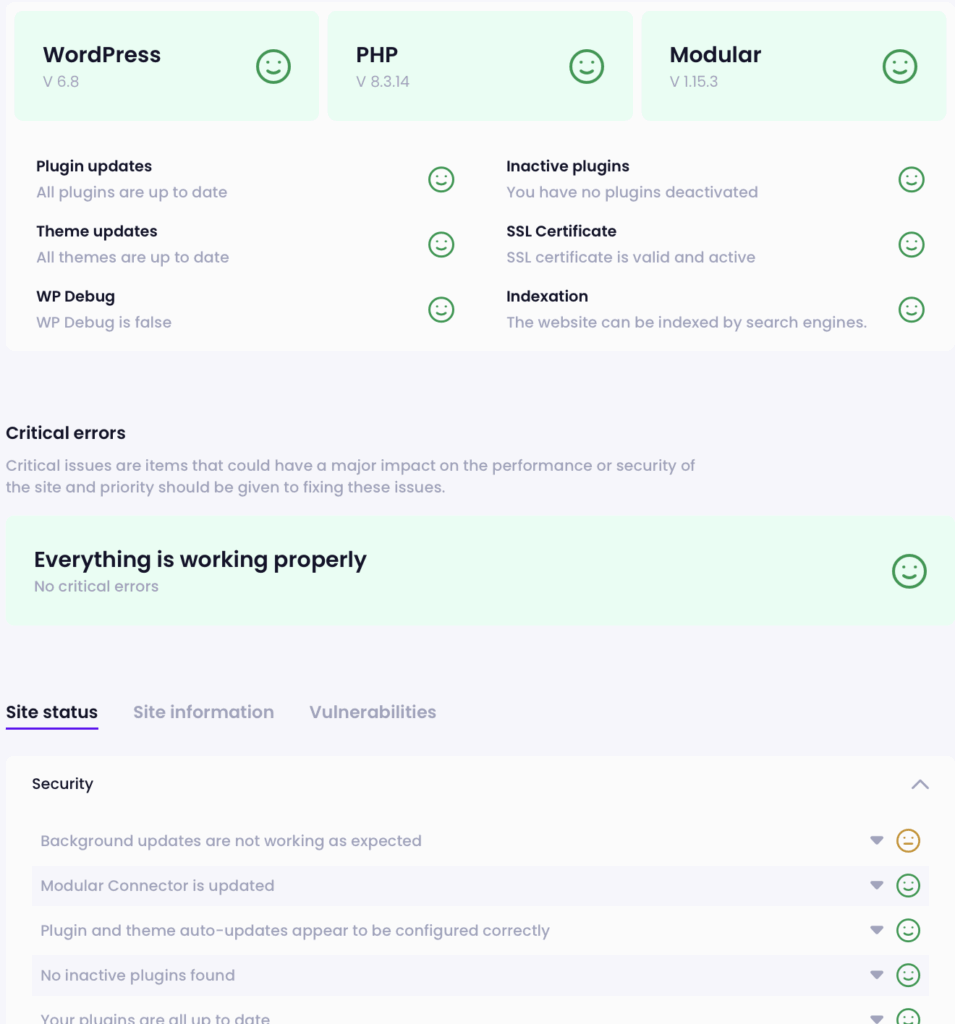Expand Background updates not working details arrow
Screen dimensions: 955x1024
[877, 840]
